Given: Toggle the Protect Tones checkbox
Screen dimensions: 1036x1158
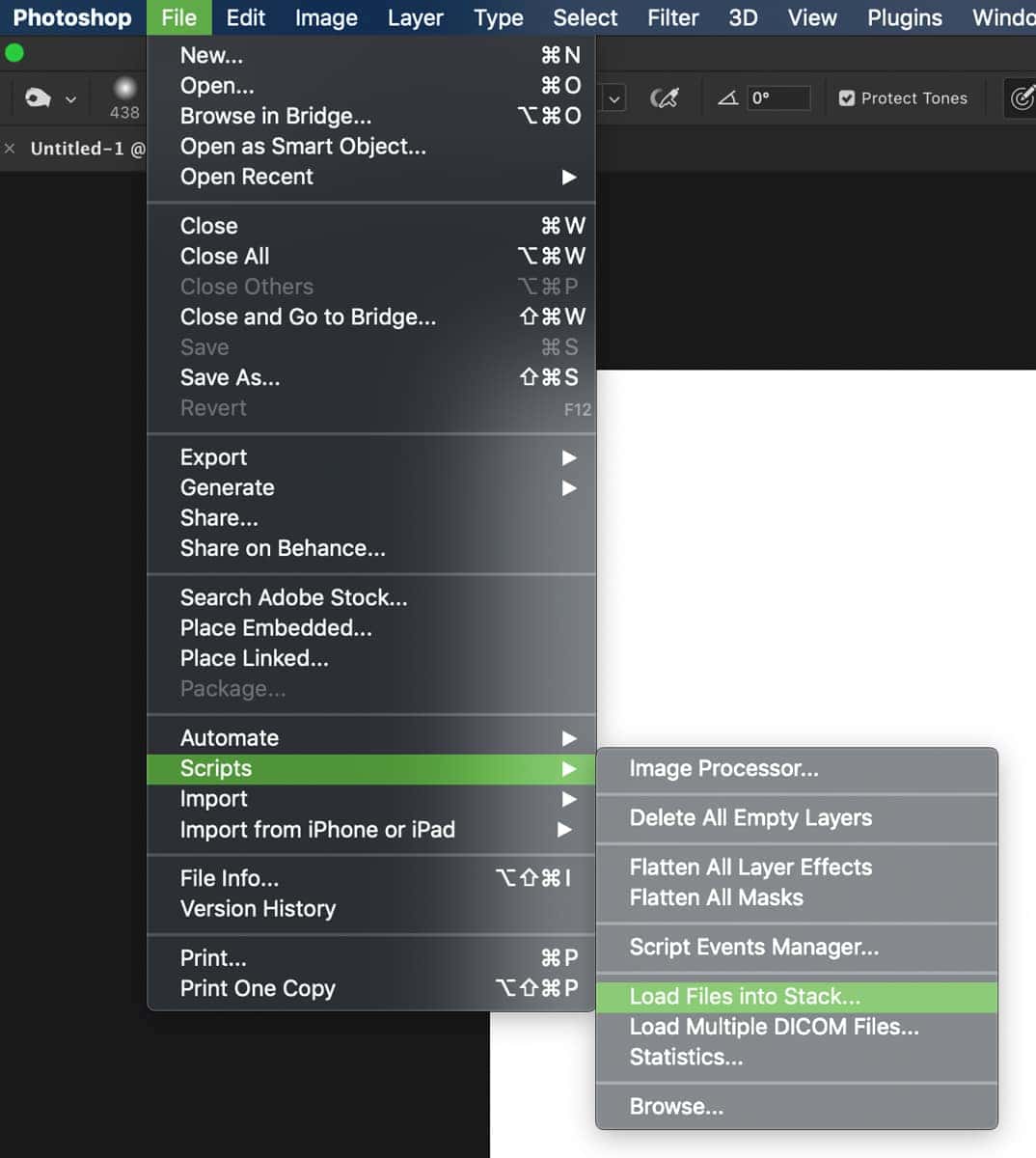Looking at the screenshot, I should point(847,97).
